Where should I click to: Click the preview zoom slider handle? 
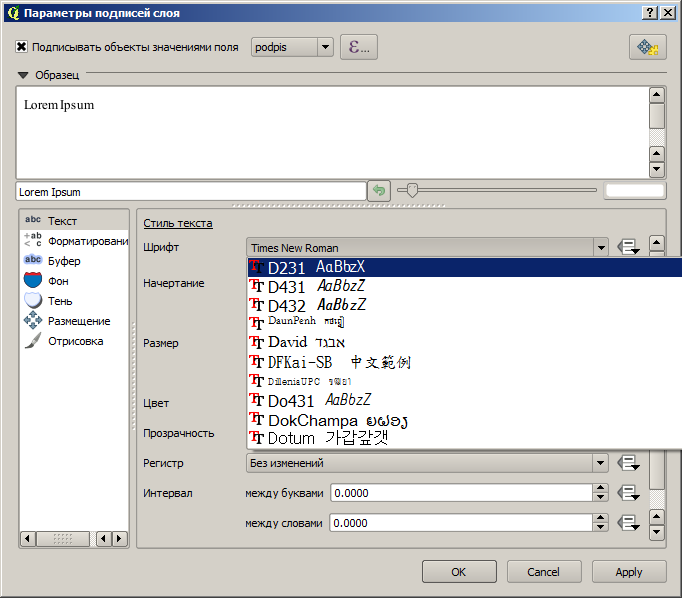coord(411,190)
